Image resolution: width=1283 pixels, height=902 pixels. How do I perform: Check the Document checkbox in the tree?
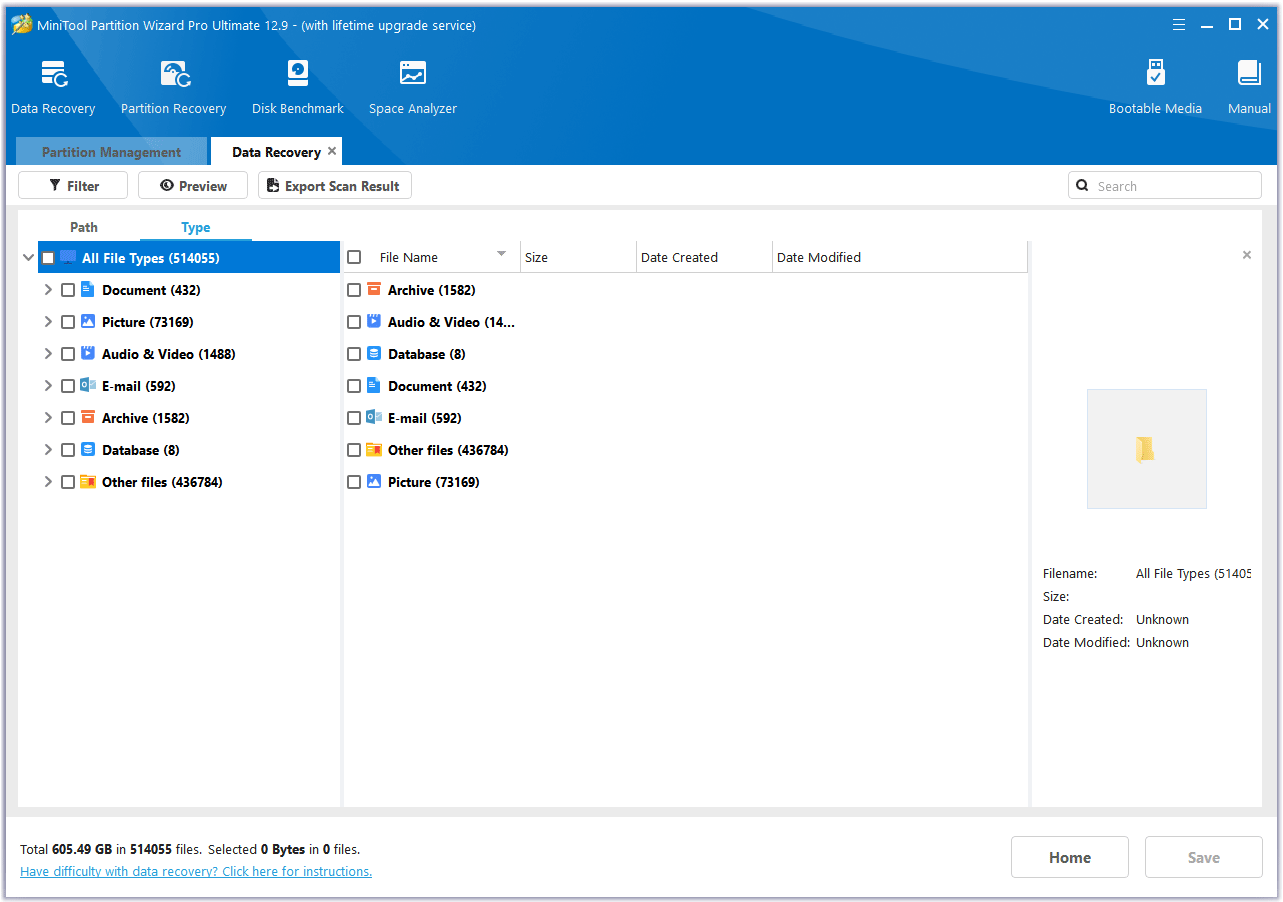[x=68, y=290]
